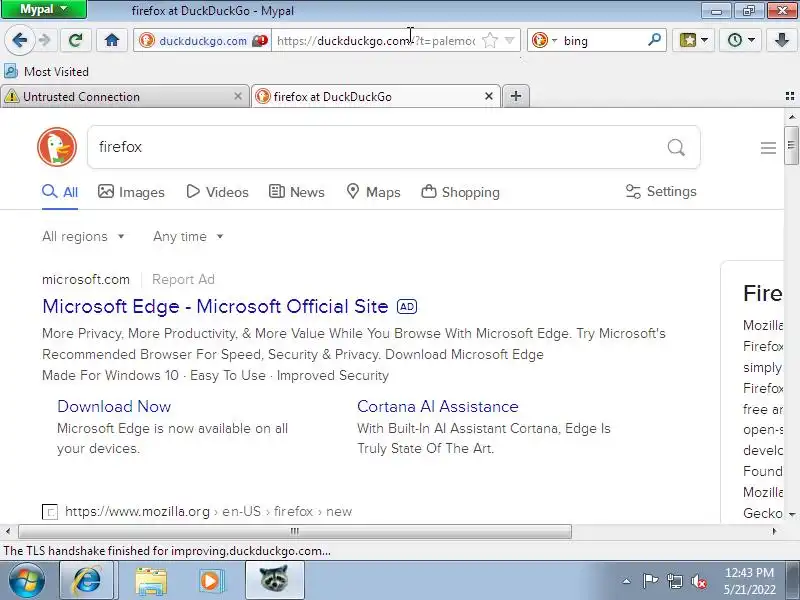Launch Internet Explorer from the taskbar
This screenshot has height=600, width=800.
(x=86, y=581)
